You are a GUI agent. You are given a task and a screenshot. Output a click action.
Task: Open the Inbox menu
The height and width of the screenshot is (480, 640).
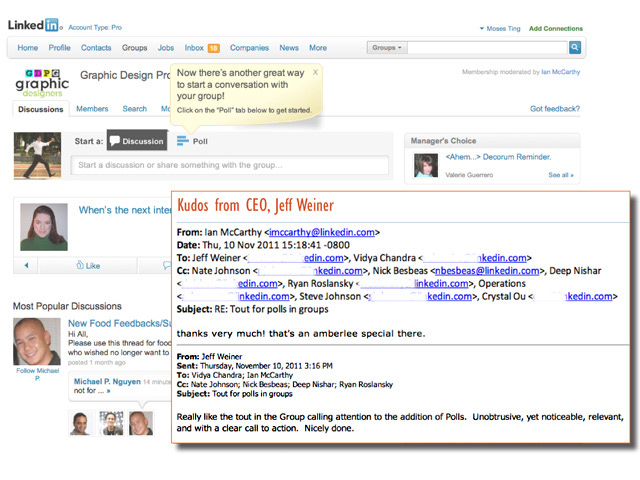(194, 48)
